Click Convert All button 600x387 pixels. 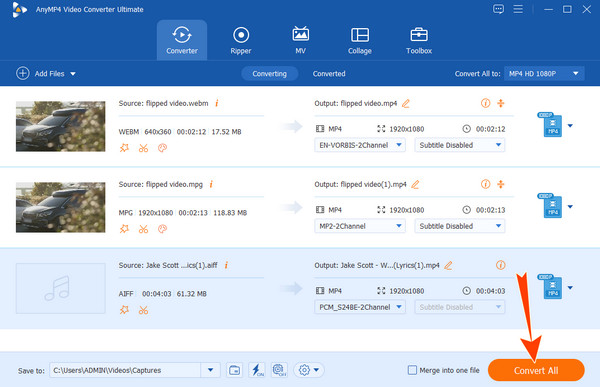[536, 370]
